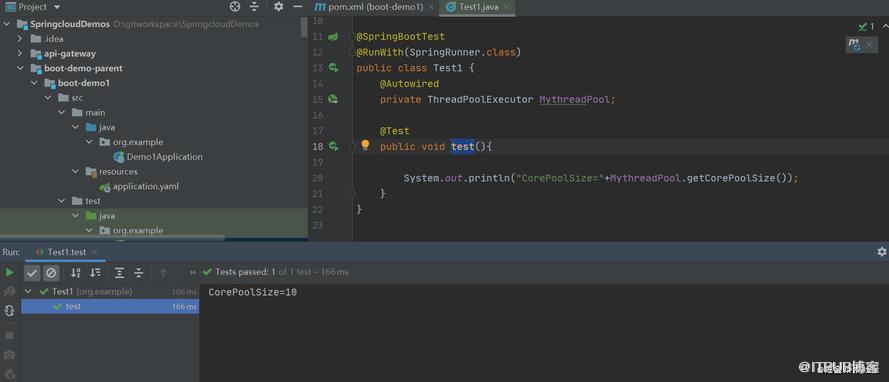
Task: Expand the .idea folder
Action: pos(20,39)
